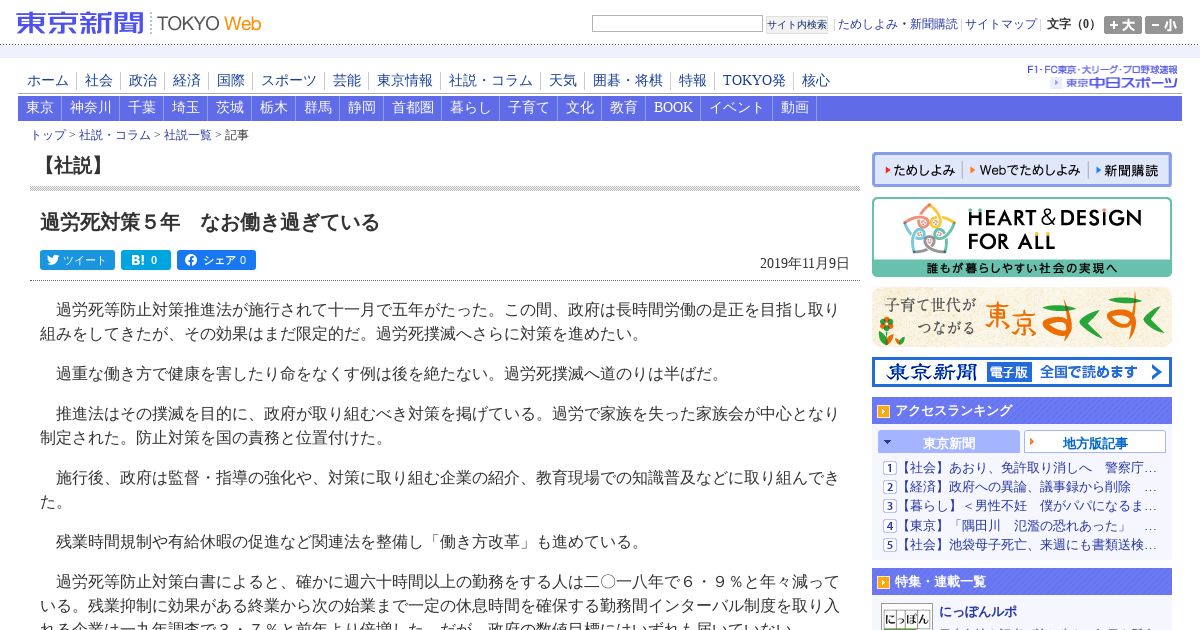Select 静岡 in the regional bar

point(362,108)
